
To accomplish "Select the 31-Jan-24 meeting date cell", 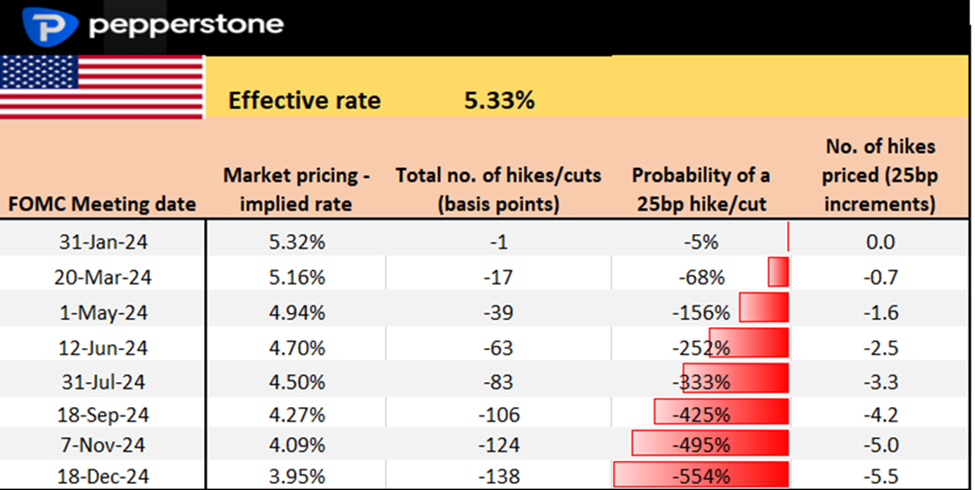I will (x=103, y=241).
